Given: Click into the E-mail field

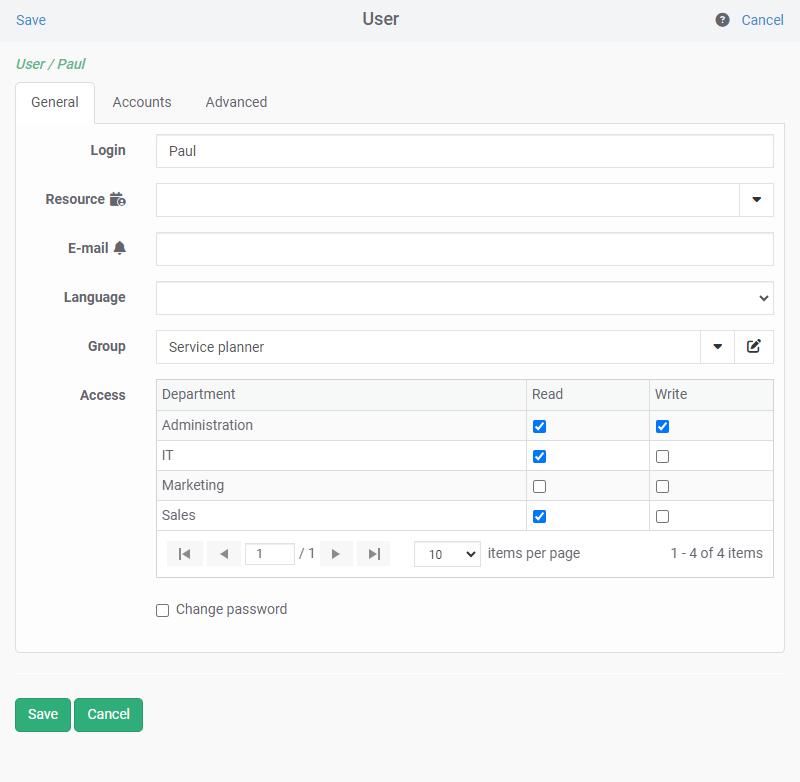Looking at the screenshot, I should click(x=465, y=249).
